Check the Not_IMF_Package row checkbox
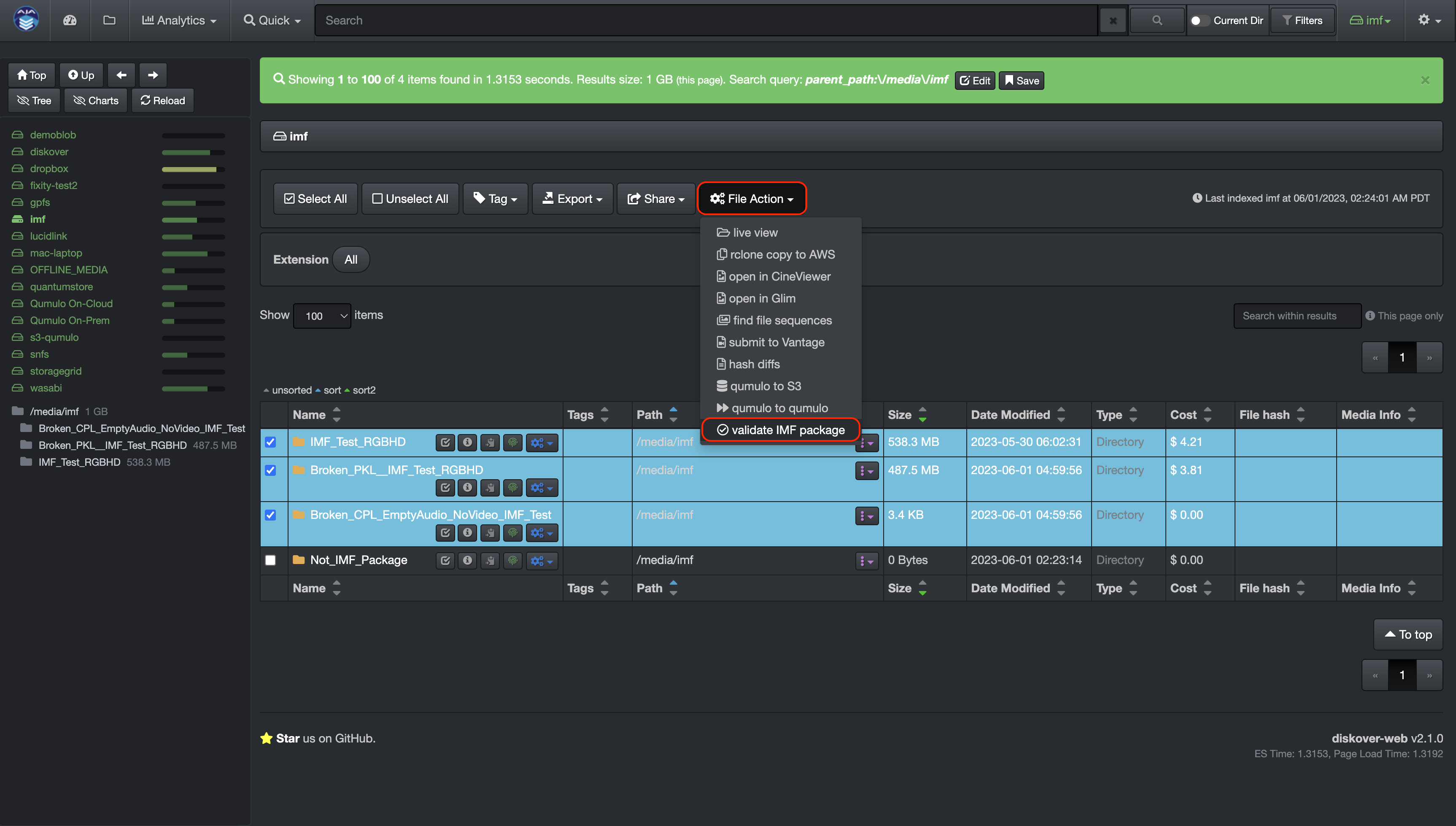1456x826 pixels. pos(270,560)
